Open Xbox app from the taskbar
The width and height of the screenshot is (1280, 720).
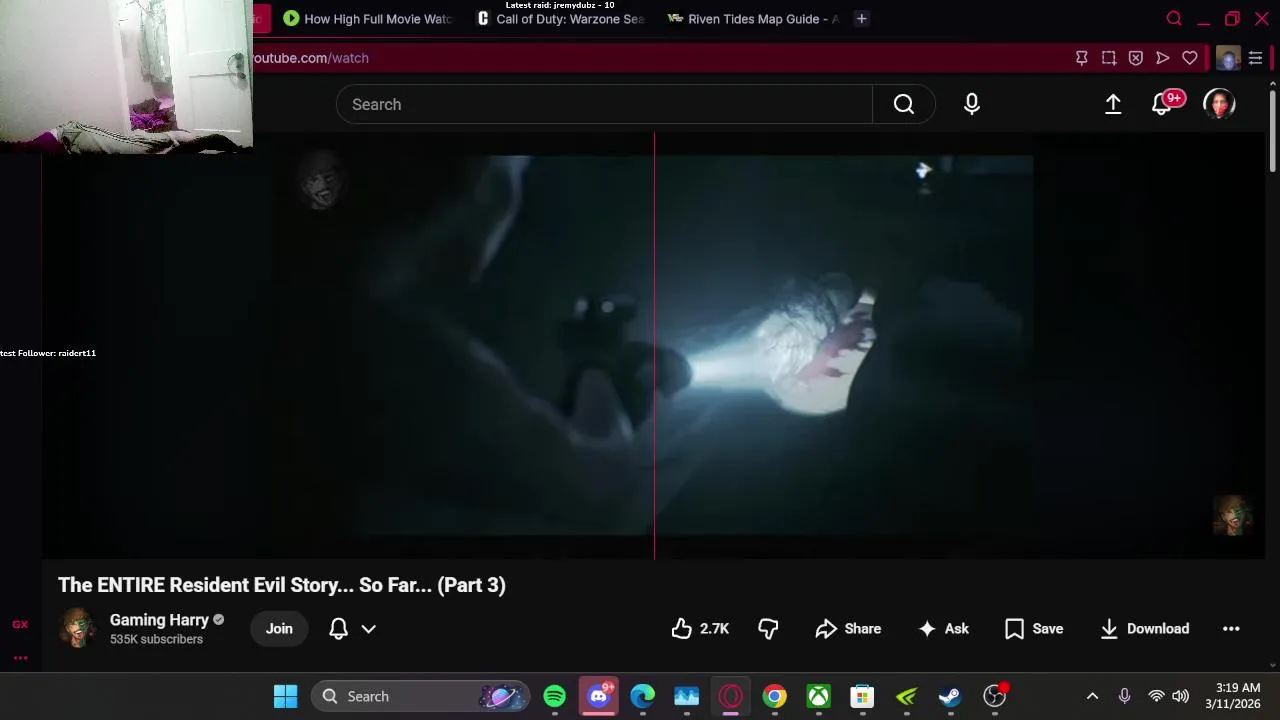[819, 696]
